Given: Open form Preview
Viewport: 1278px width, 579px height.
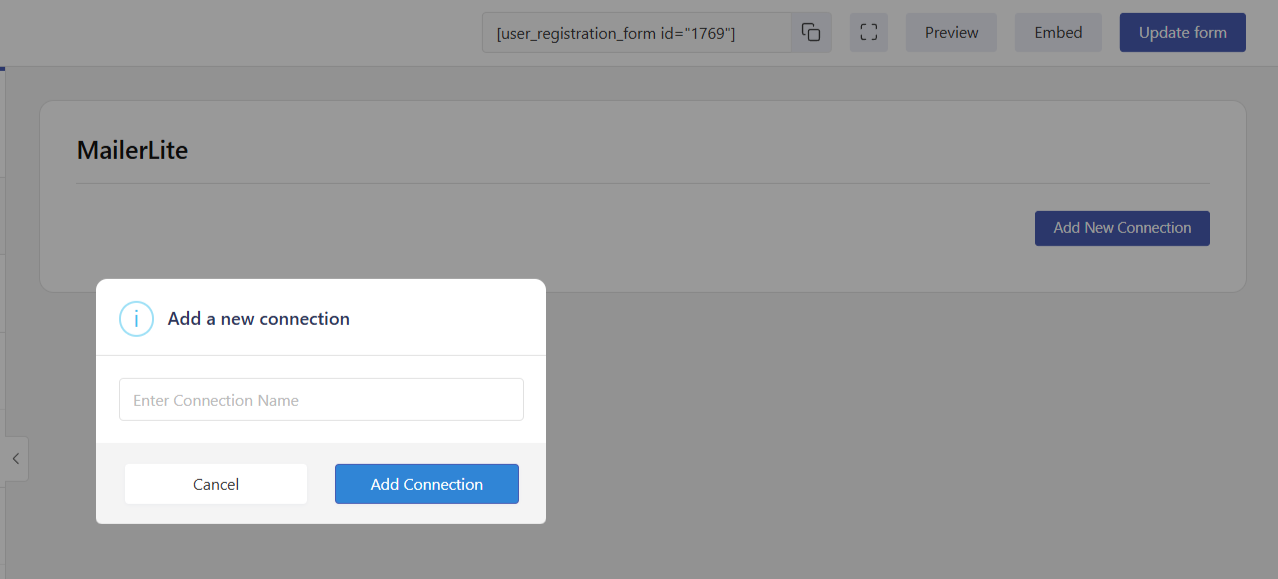Looking at the screenshot, I should point(951,33).
